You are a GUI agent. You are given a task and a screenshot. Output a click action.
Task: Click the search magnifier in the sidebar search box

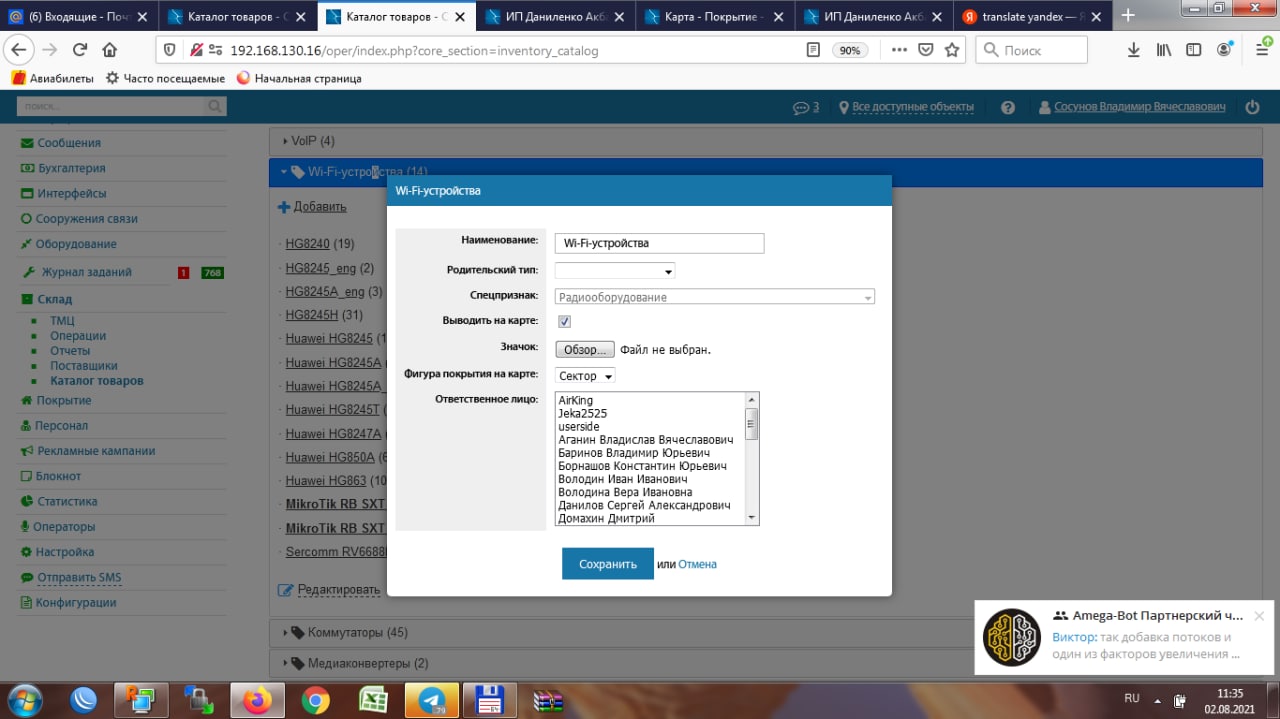(x=215, y=106)
